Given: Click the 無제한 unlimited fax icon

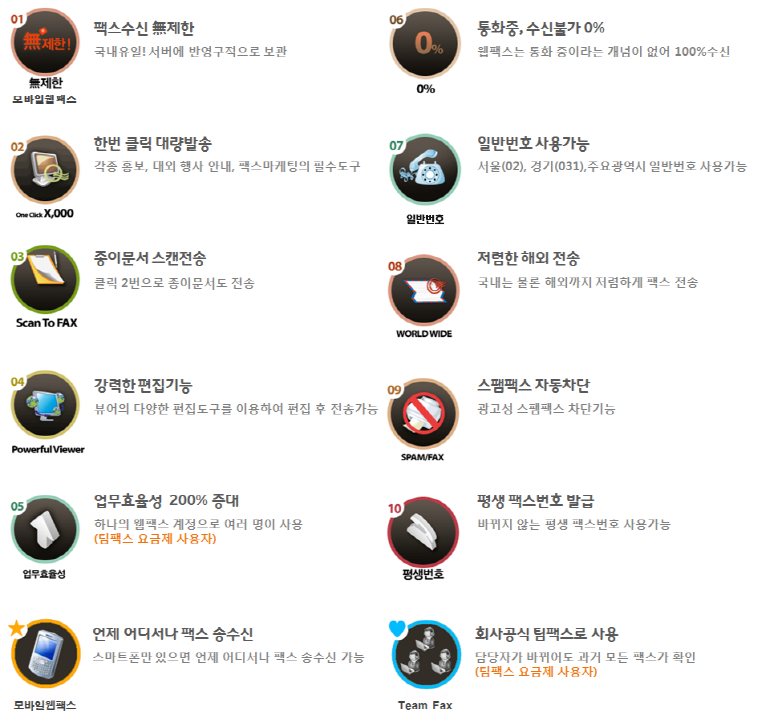Looking at the screenshot, I should pyautogui.click(x=45, y=42).
